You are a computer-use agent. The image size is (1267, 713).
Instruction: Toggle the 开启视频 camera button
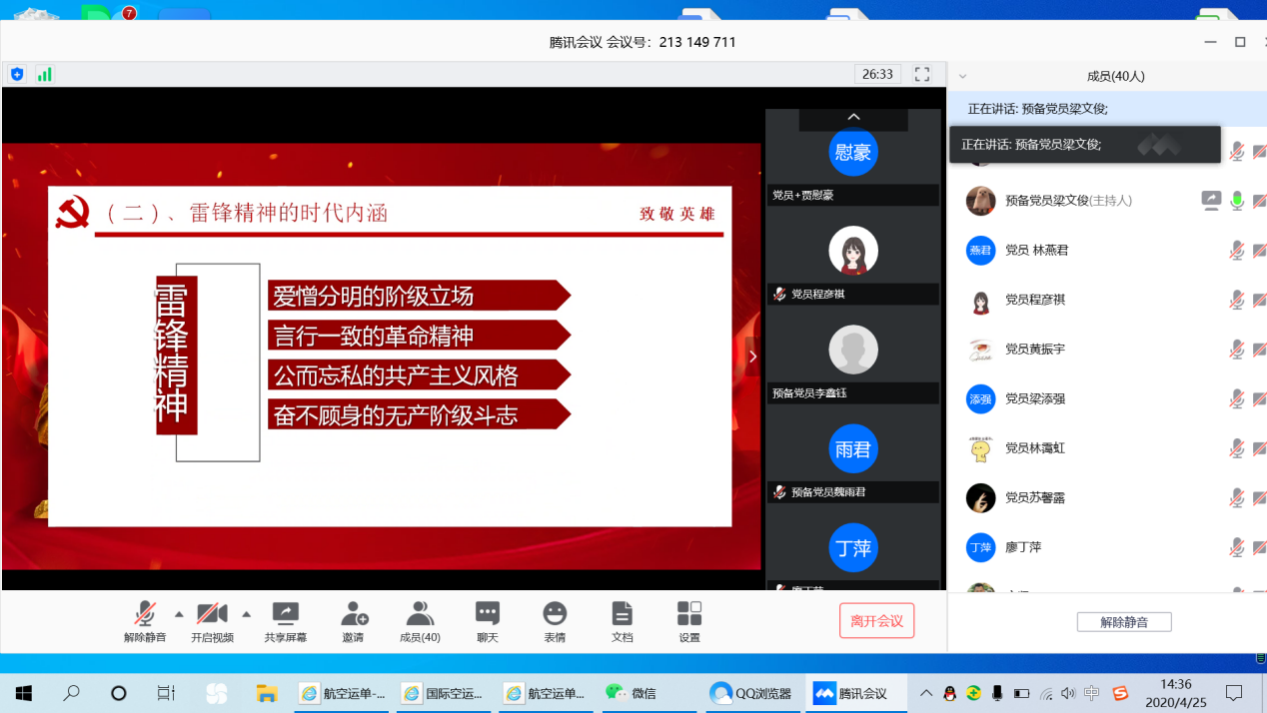tap(212, 614)
